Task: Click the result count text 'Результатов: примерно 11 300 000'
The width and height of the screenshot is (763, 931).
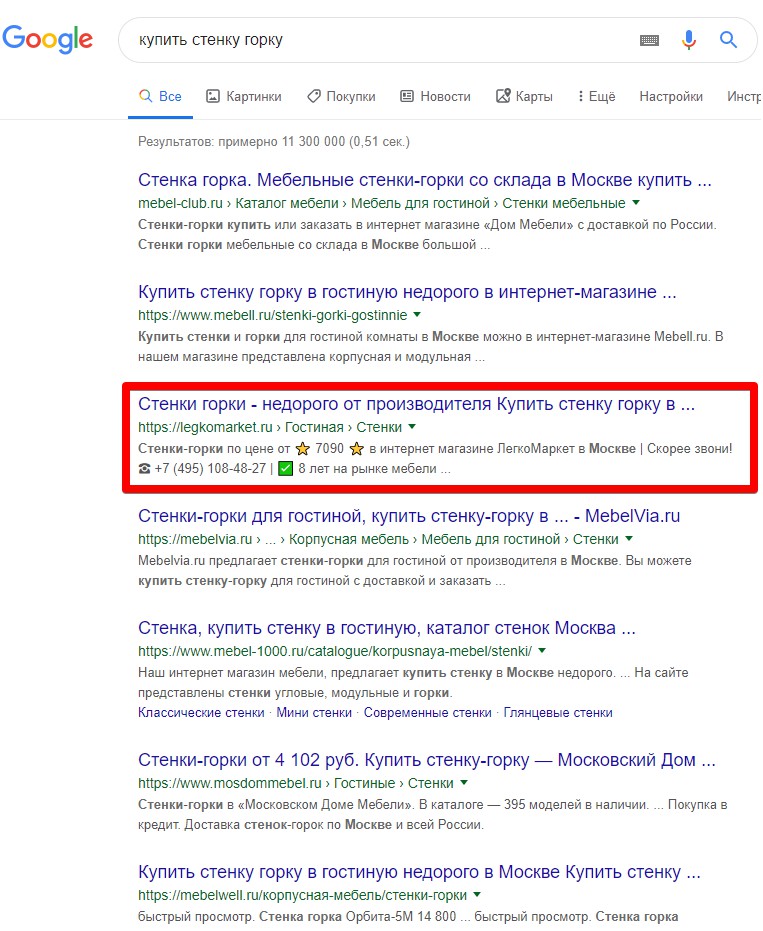Action: tap(274, 142)
